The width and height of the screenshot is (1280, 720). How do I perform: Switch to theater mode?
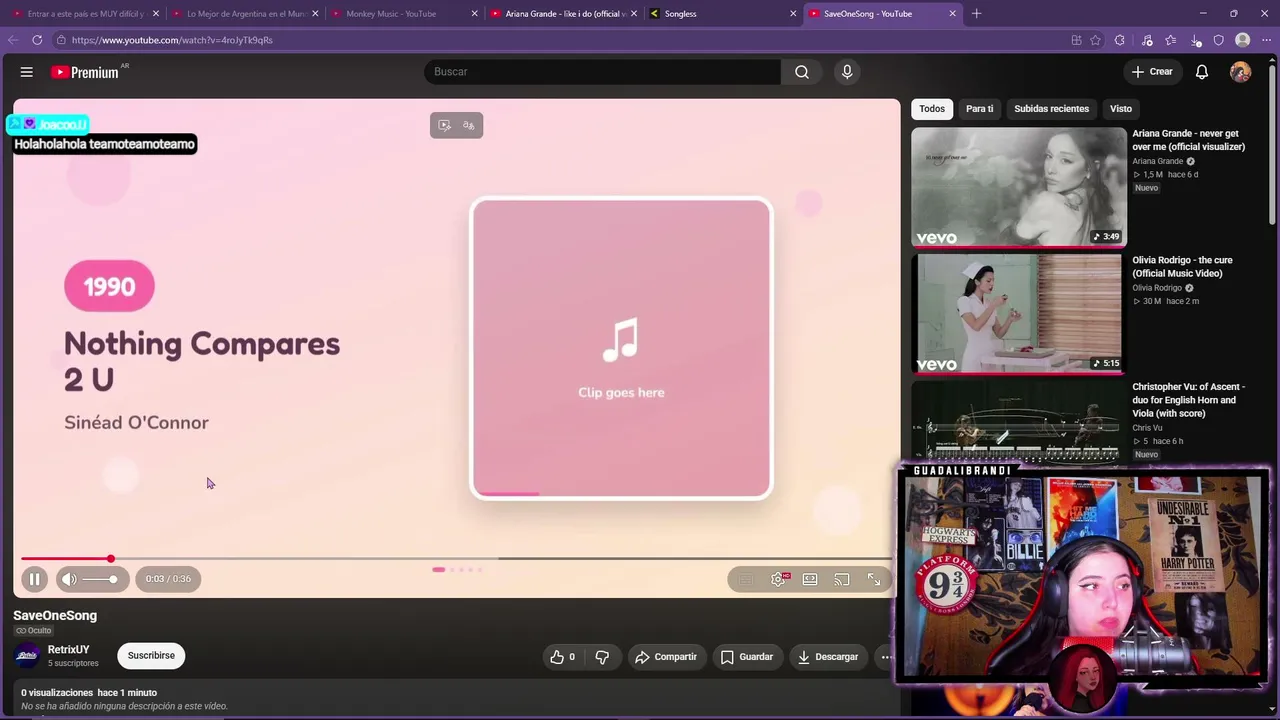pos(810,579)
